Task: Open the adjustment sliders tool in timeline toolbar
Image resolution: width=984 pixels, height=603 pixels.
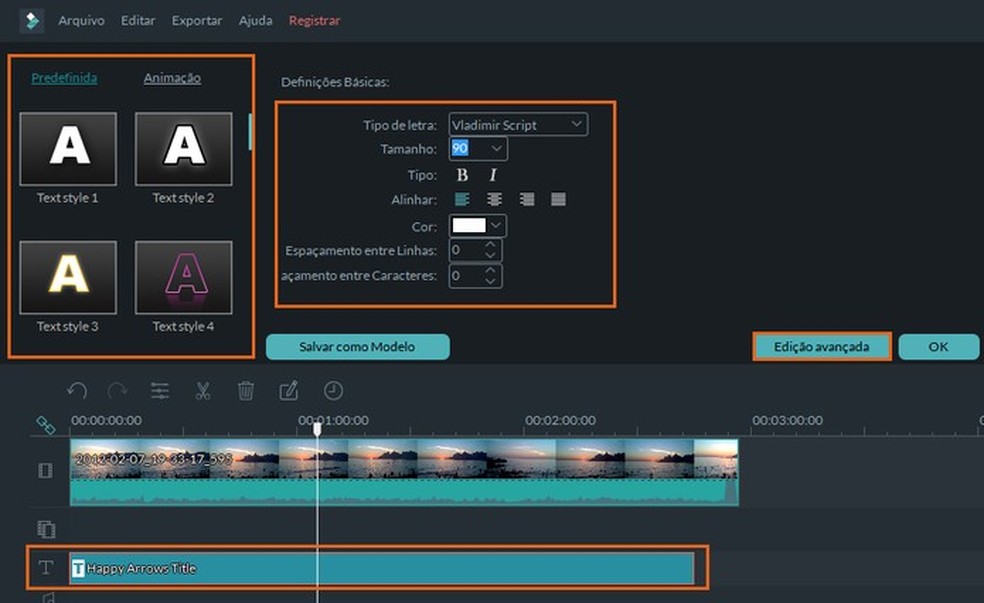Action: (160, 391)
